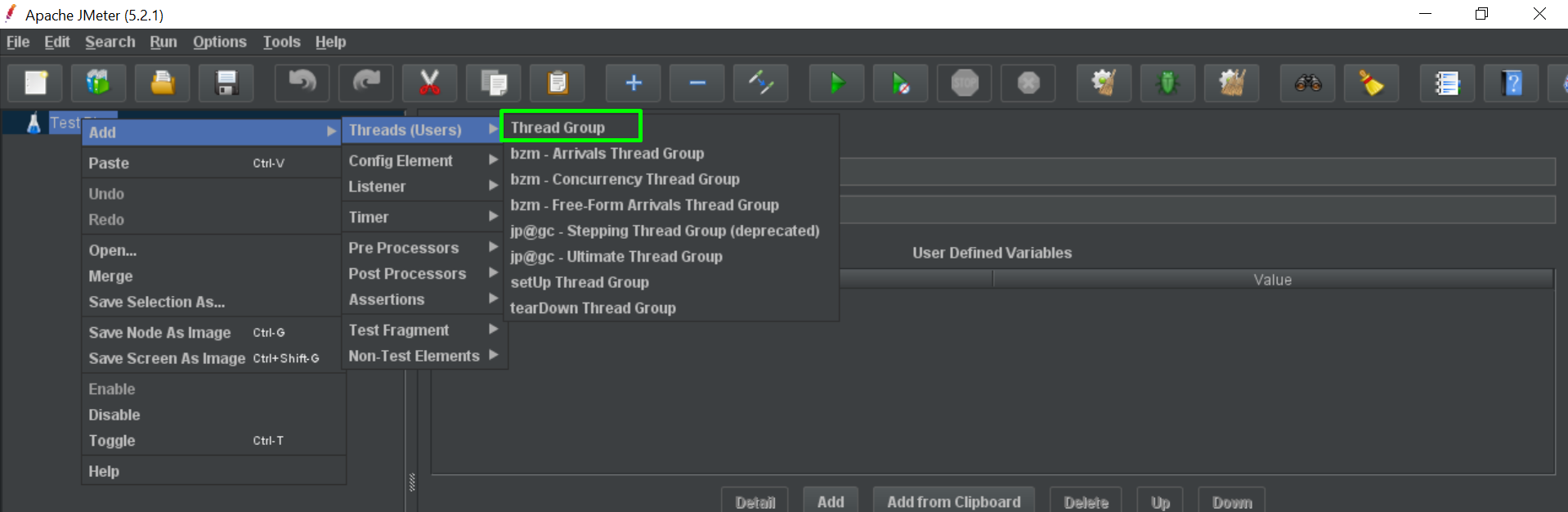Open the File menu
Screen dimensions: 1568x512
coord(18,42)
